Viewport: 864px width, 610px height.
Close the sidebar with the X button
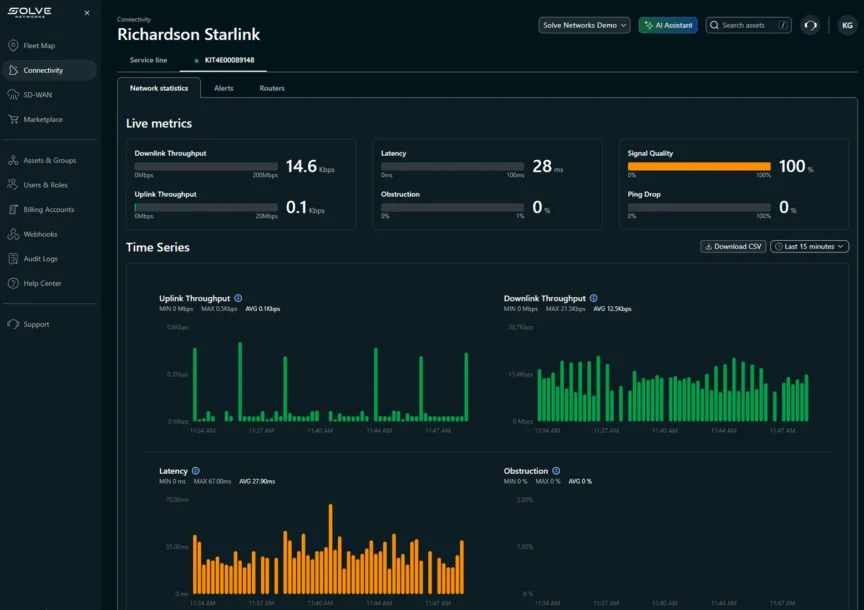[x=86, y=13]
